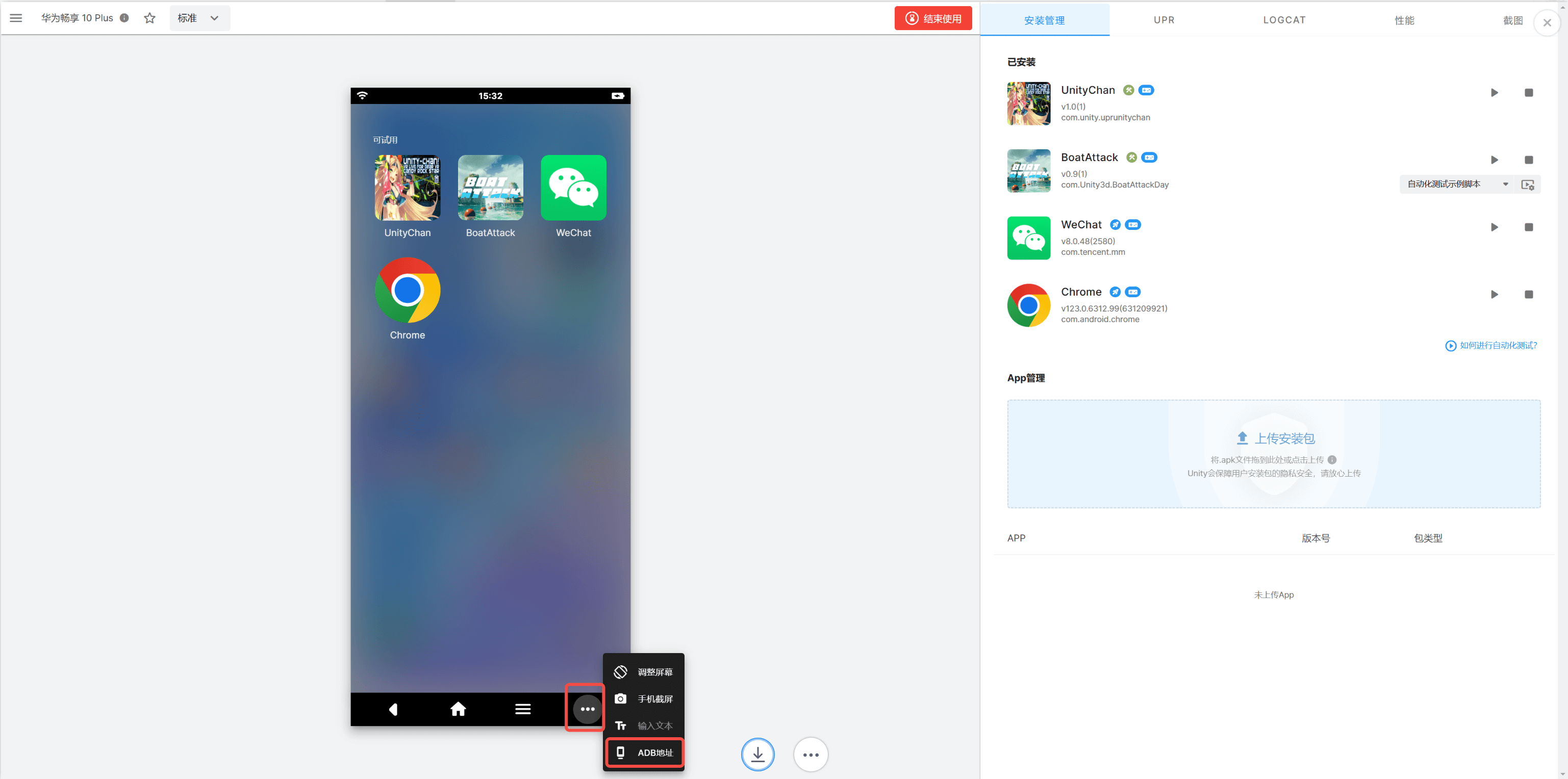Expand the 自动化测试示例脚本 dropdown
This screenshot has width=1568, height=779.
1457,184
